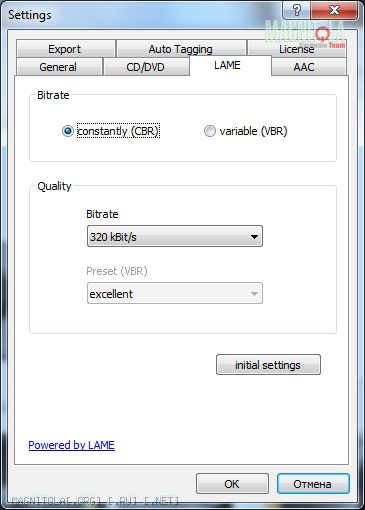The height and width of the screenshot is (510, 365).
Task: Switch to the AAC tab
Action: [x=309, y=66]
